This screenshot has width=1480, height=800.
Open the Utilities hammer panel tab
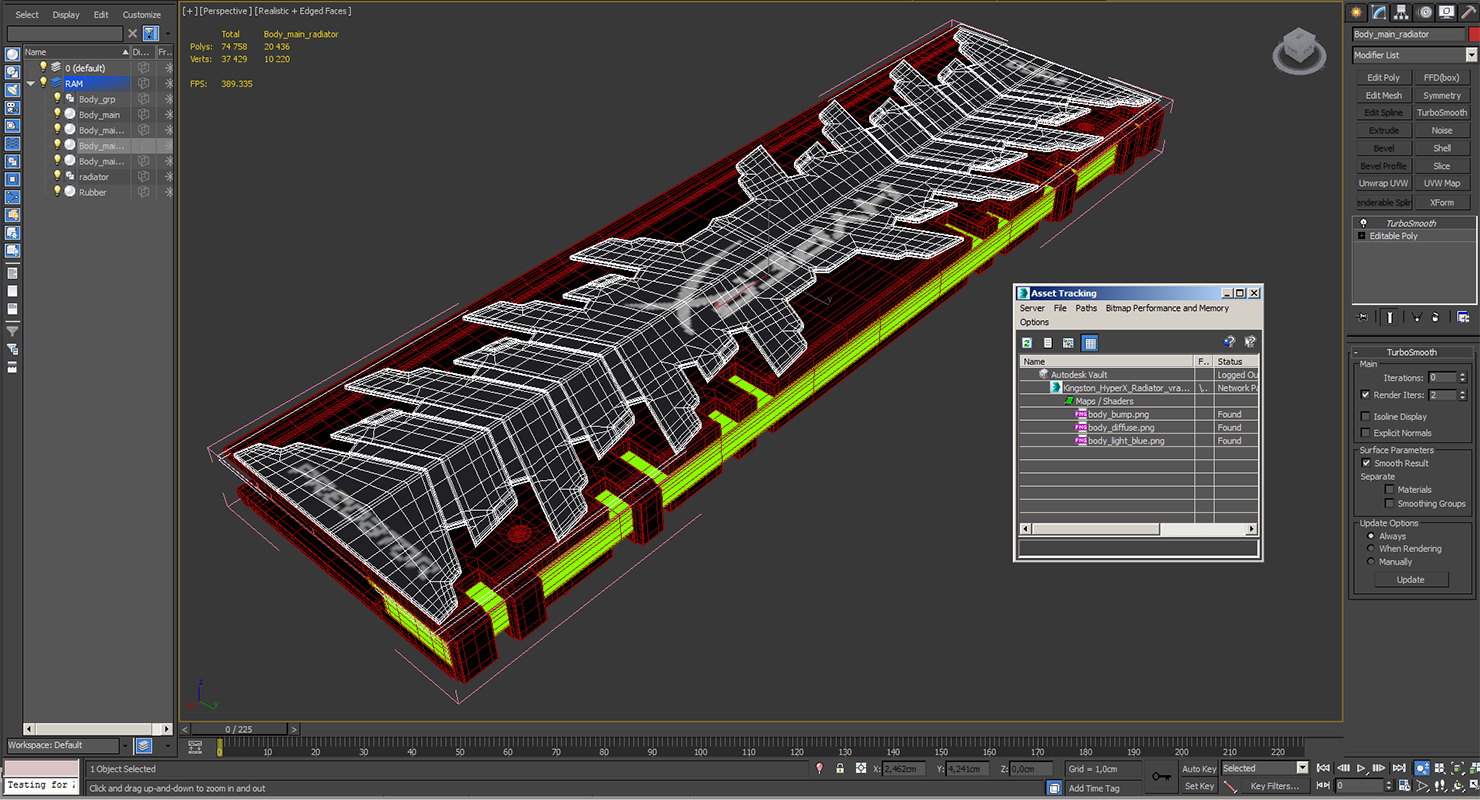[x=1468, y=12]
